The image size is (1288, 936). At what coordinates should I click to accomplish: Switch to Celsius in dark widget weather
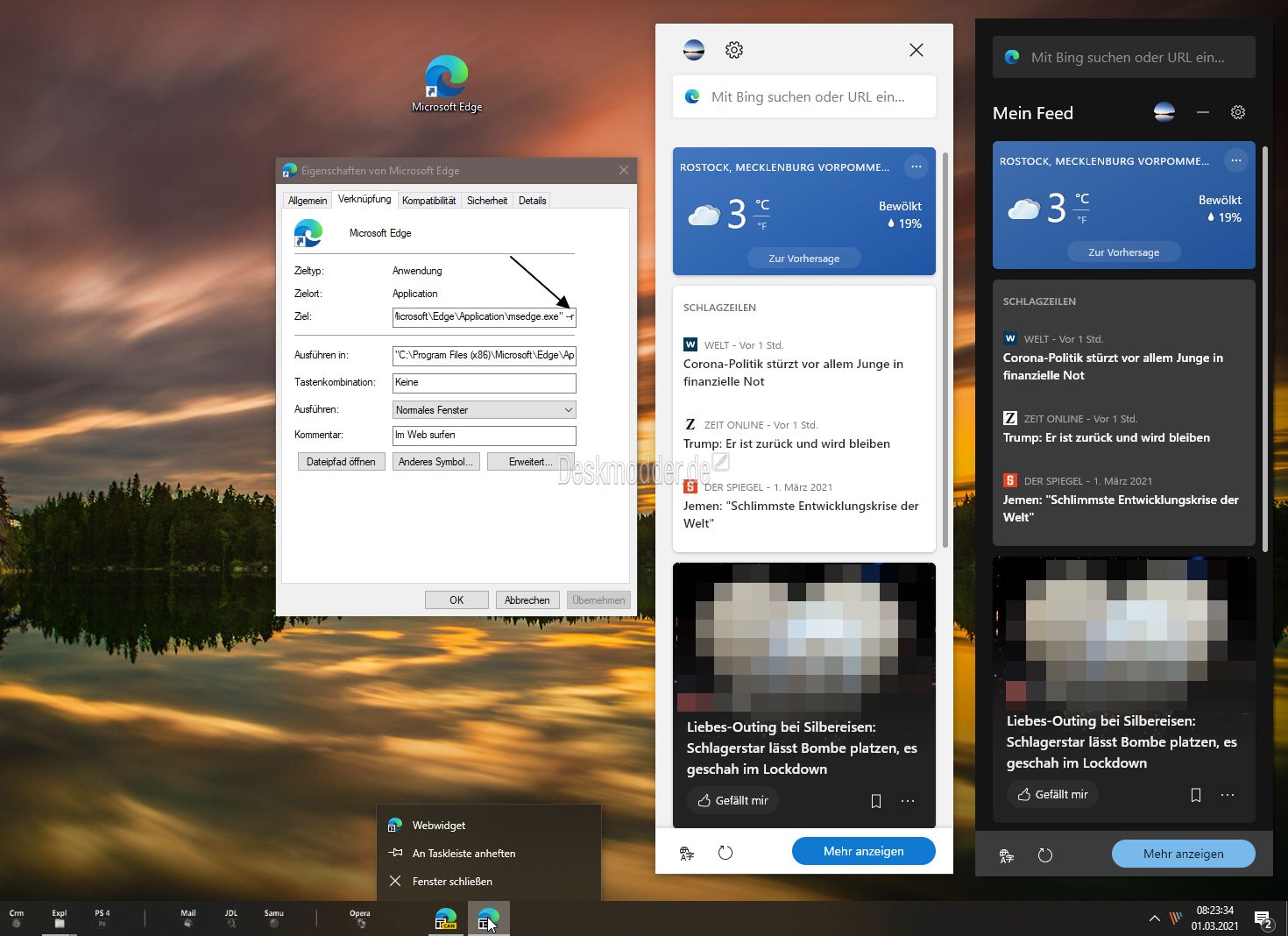1082,199
